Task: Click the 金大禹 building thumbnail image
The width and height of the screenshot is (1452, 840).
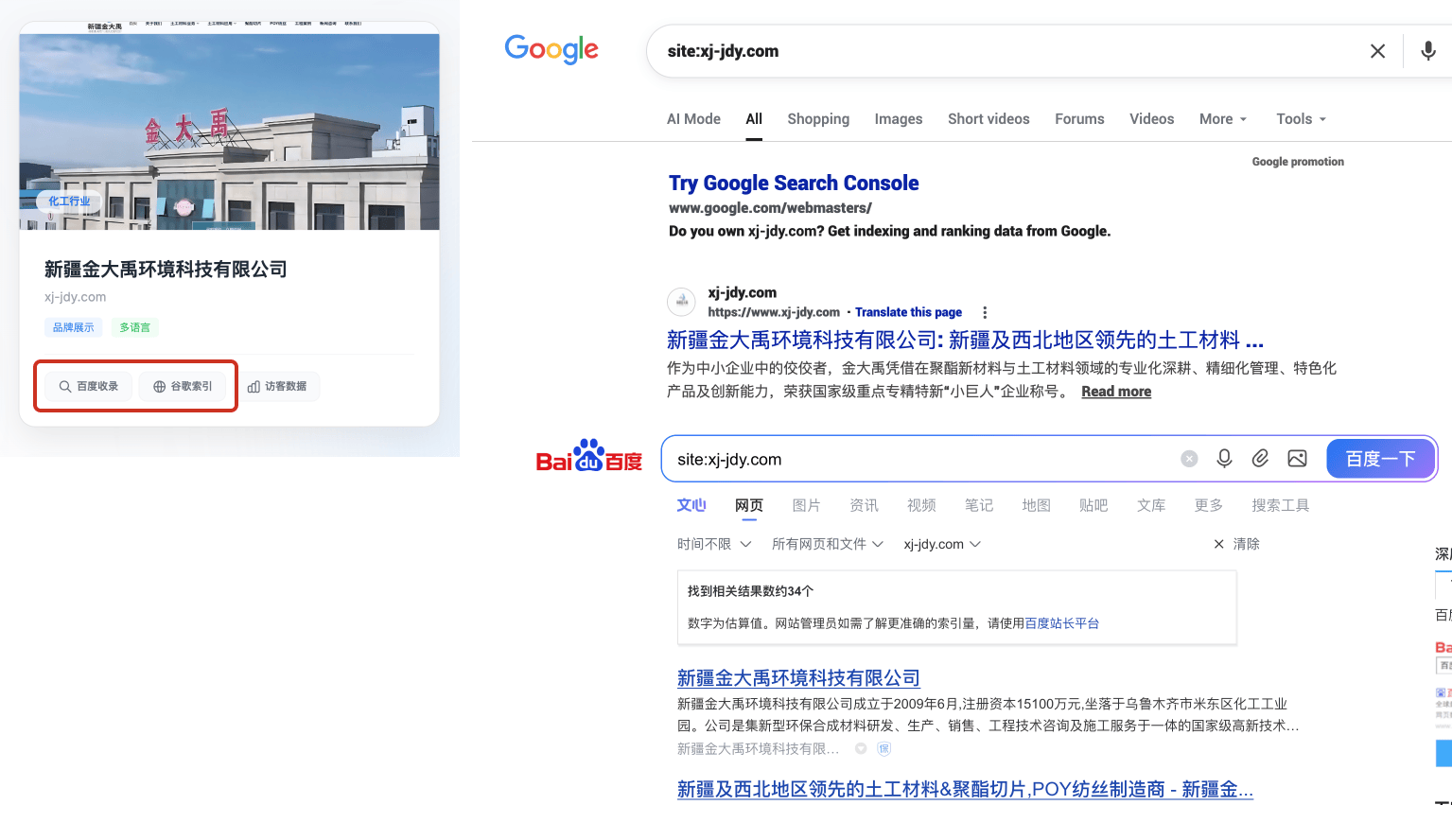Action: tap(229, 131)
